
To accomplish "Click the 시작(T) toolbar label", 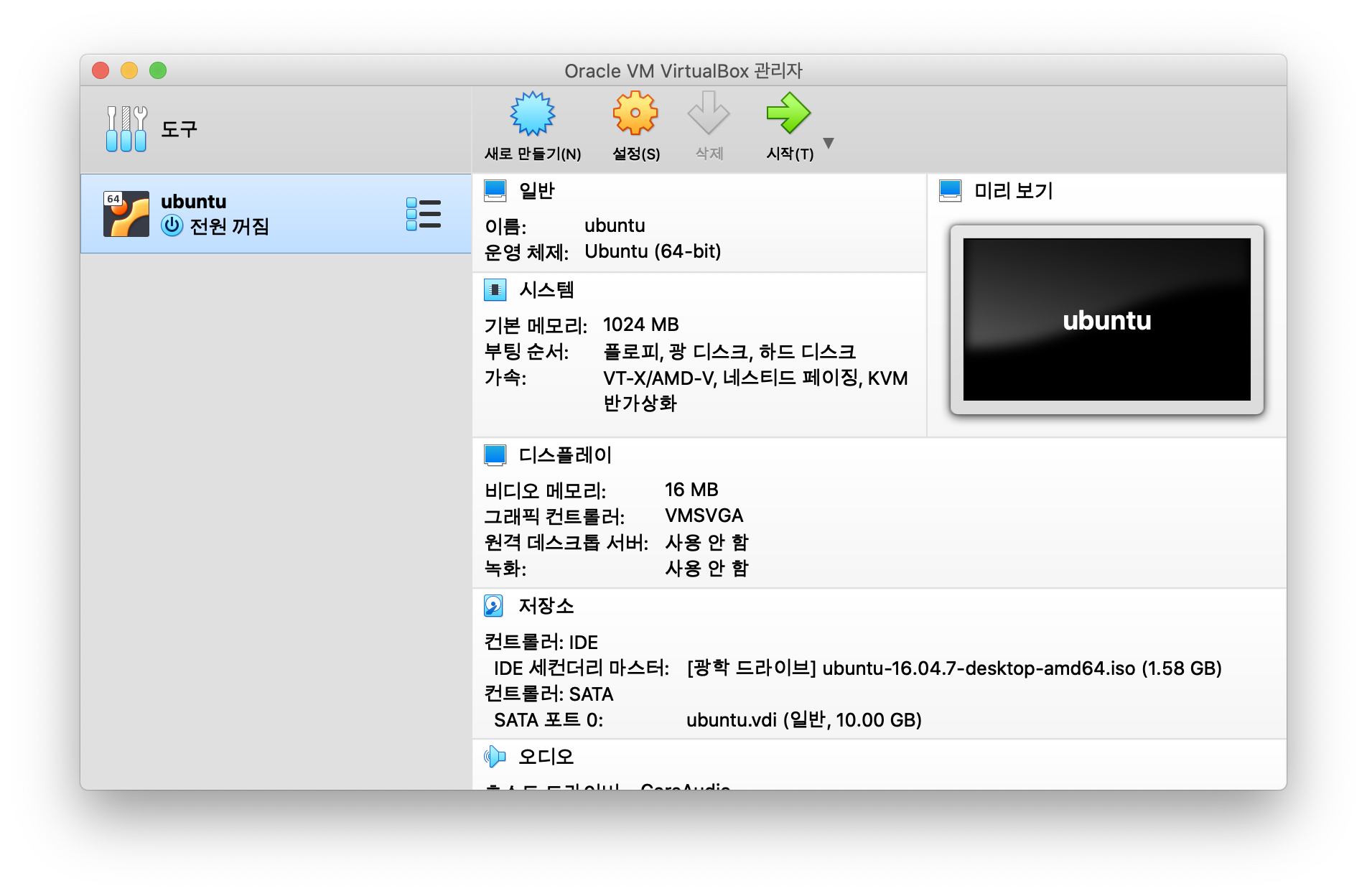I will coord(790,154).
